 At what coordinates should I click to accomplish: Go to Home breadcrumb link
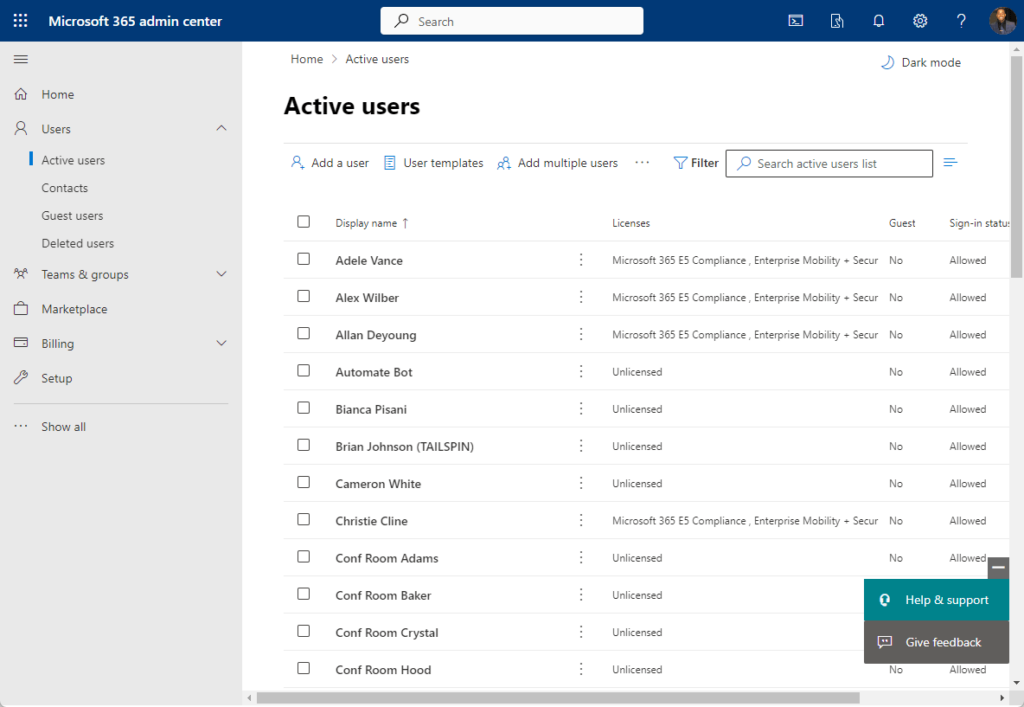307,59
